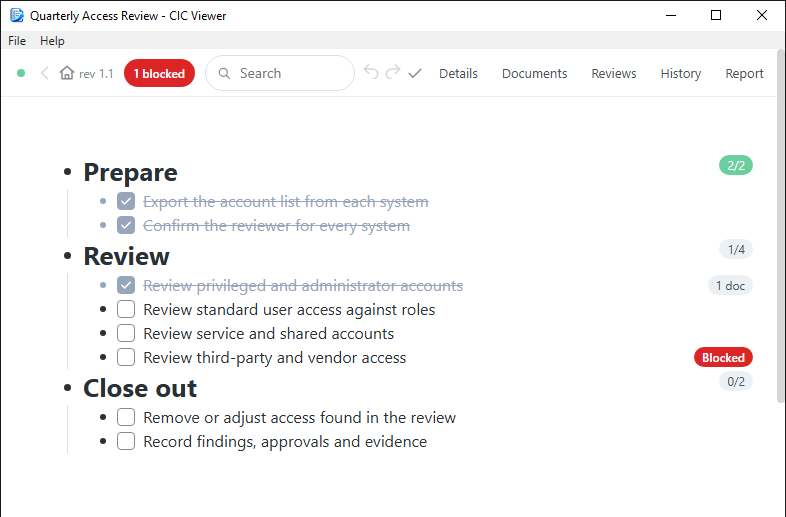Check Review standard user access against roles
786x517 pixels.
[x=126, y=309]
